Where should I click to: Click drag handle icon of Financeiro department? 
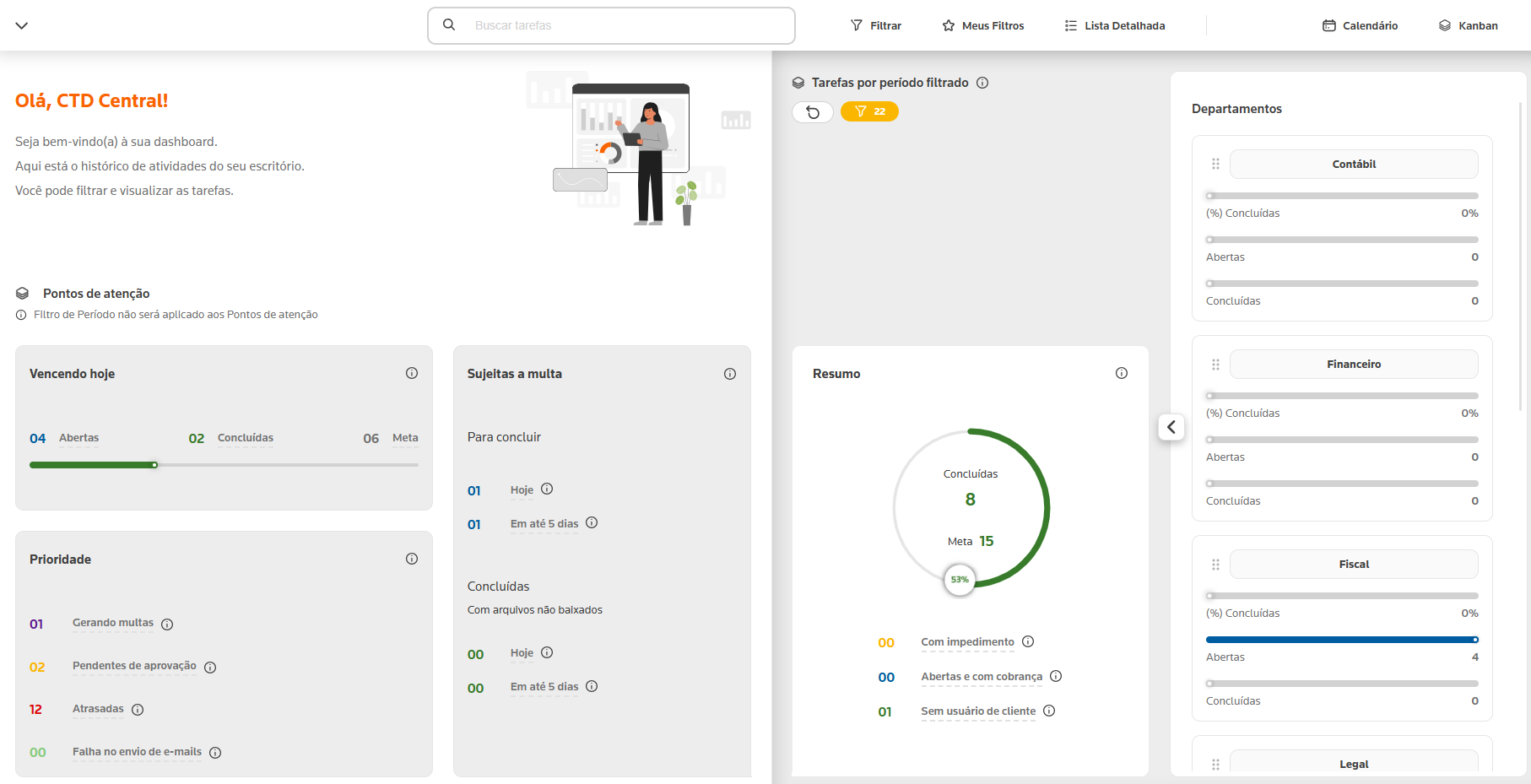coord(1216,364)
